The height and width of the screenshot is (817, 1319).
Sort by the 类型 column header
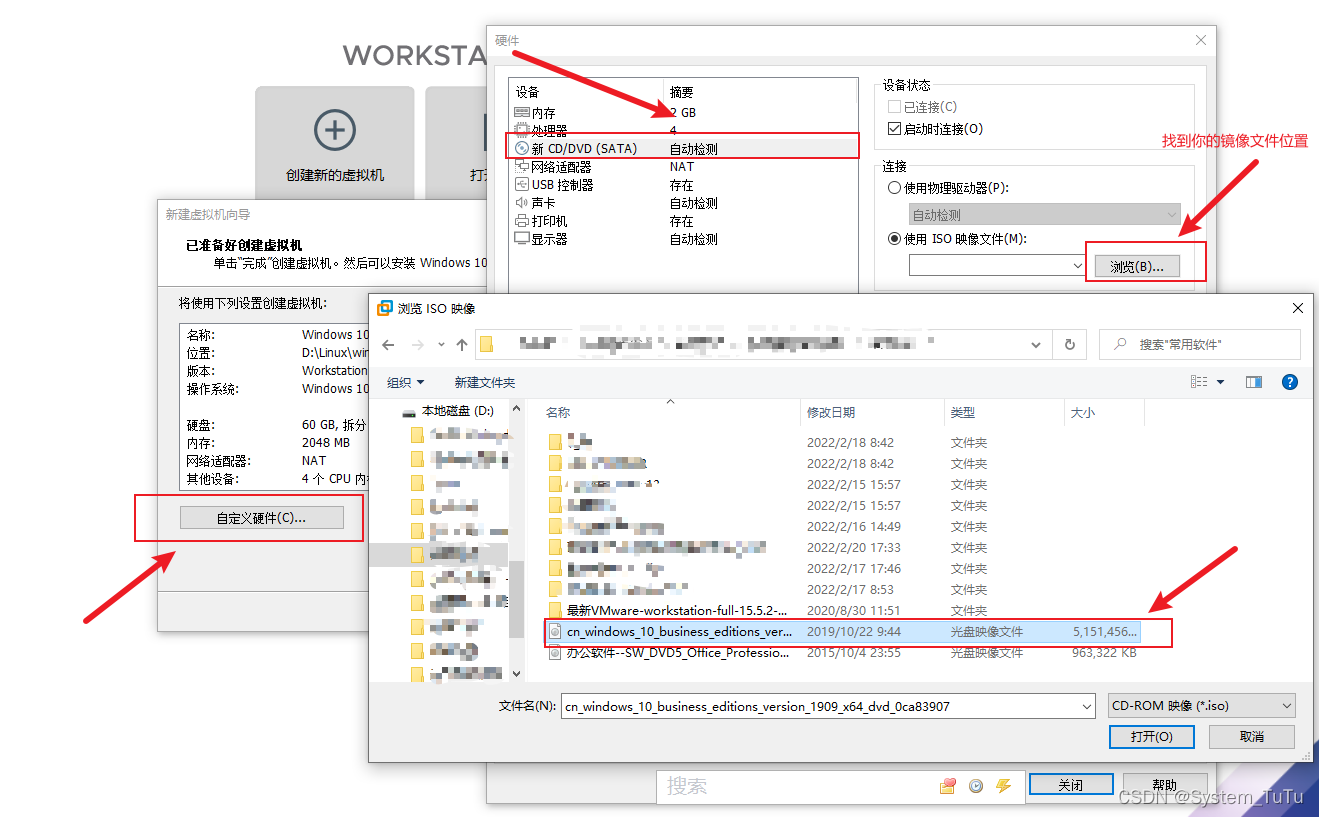(x=963, y=412)
